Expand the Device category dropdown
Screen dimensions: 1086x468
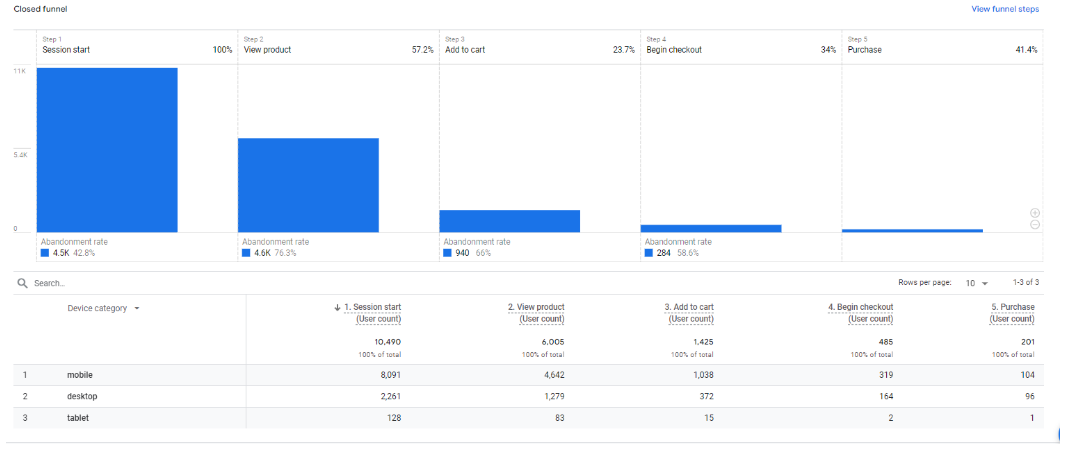click(104, 308)
